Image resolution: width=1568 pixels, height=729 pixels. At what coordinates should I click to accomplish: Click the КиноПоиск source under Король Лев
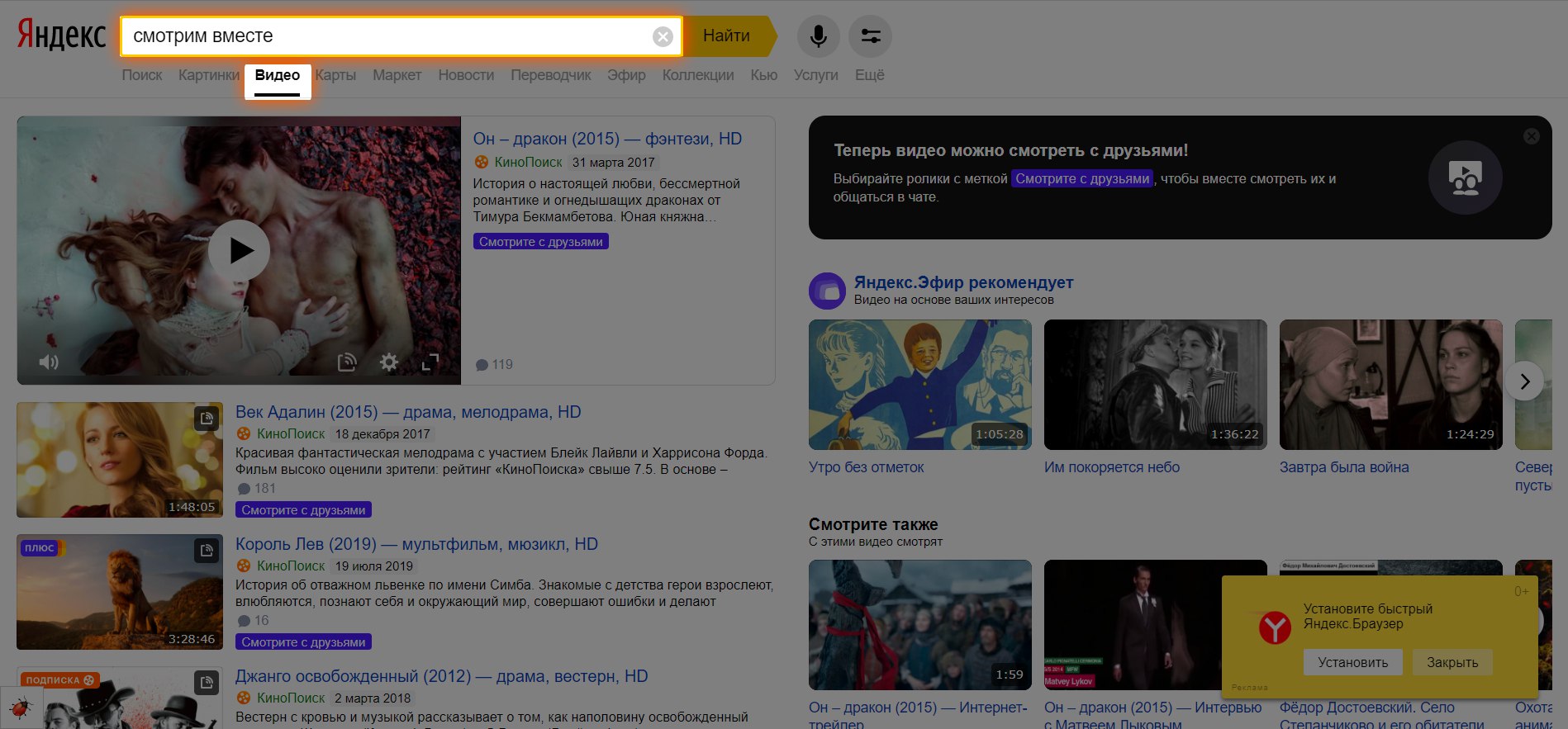pyautogui.click(x=291, y=566)
